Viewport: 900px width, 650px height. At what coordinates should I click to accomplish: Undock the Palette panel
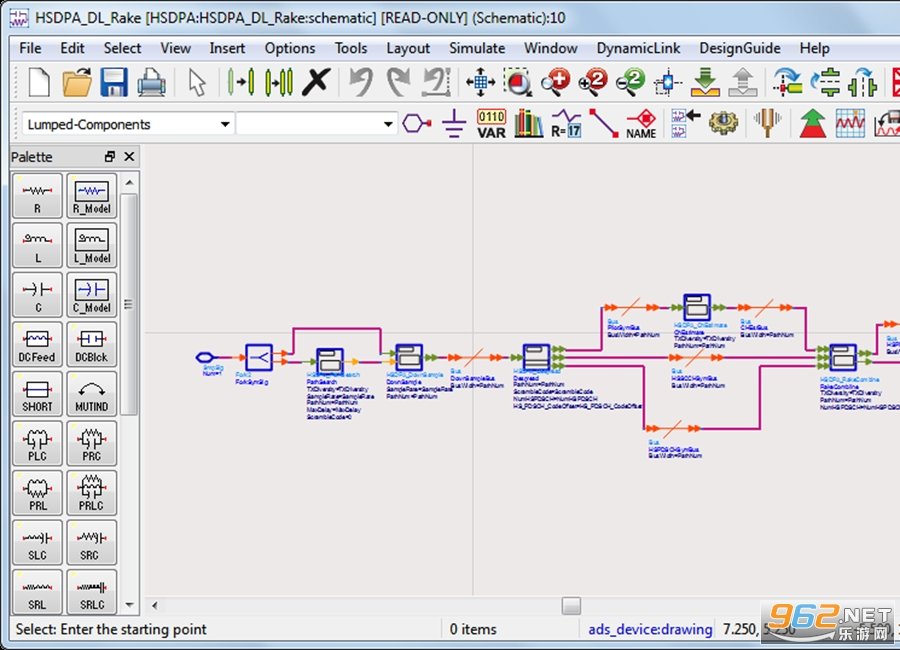click(x=110, y=156)
